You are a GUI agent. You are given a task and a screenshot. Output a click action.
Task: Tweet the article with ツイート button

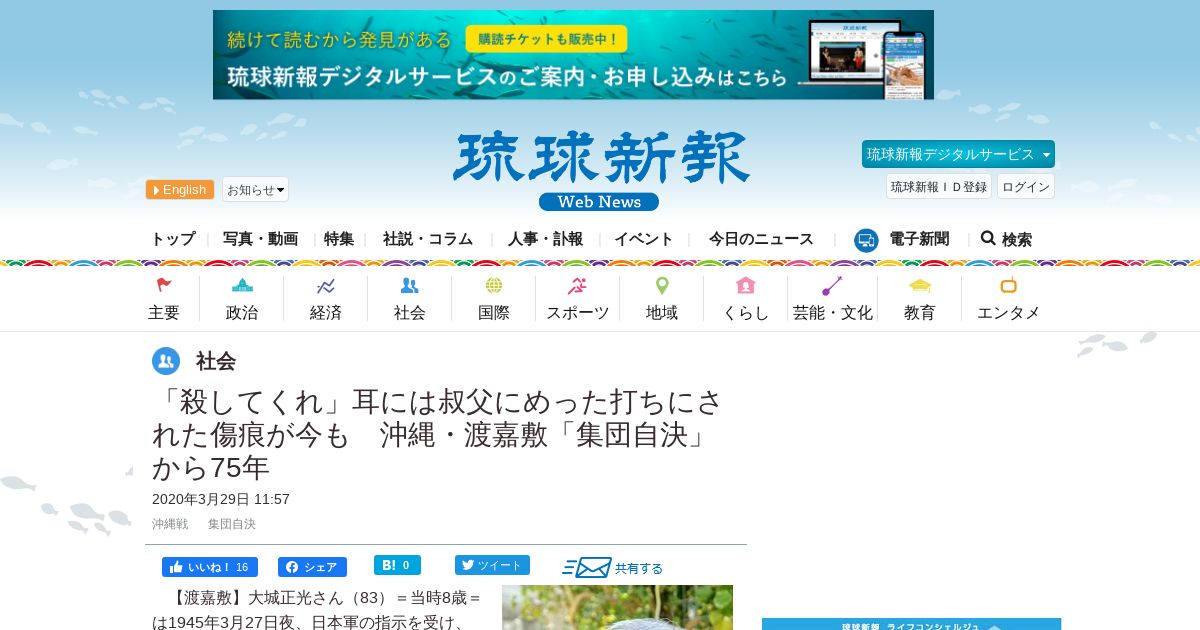[x=492, y=565]
